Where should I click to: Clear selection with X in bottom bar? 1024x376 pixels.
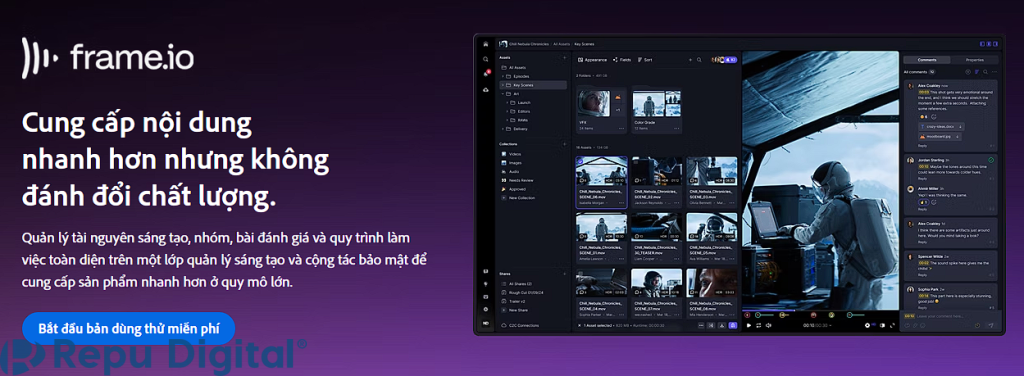point(580,325)
